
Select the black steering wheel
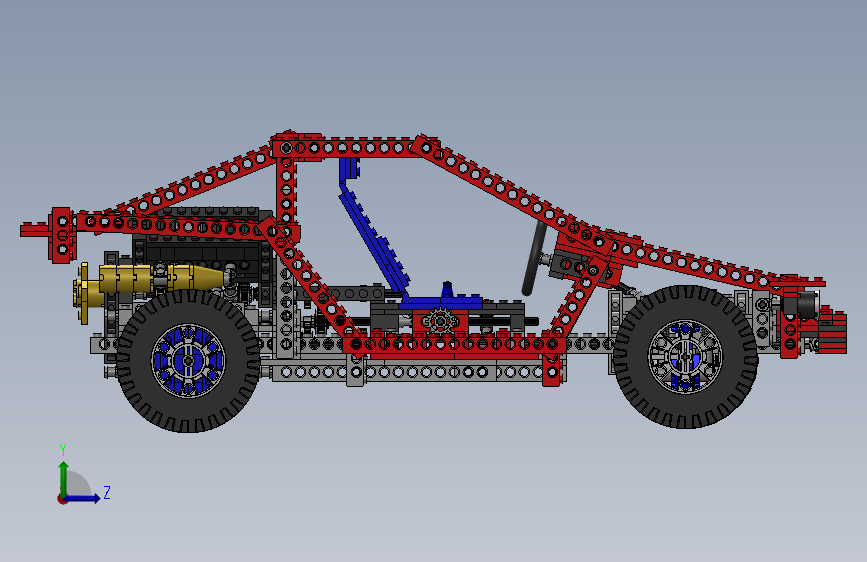[x=534, y=258]
